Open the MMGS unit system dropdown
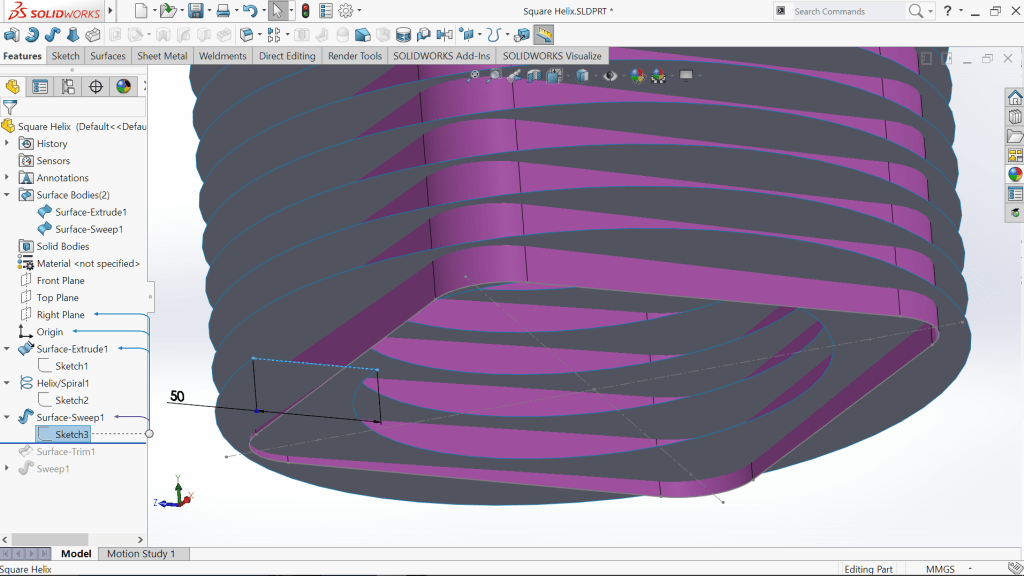This screenshot has height=577, width=1024. [942, 568]
